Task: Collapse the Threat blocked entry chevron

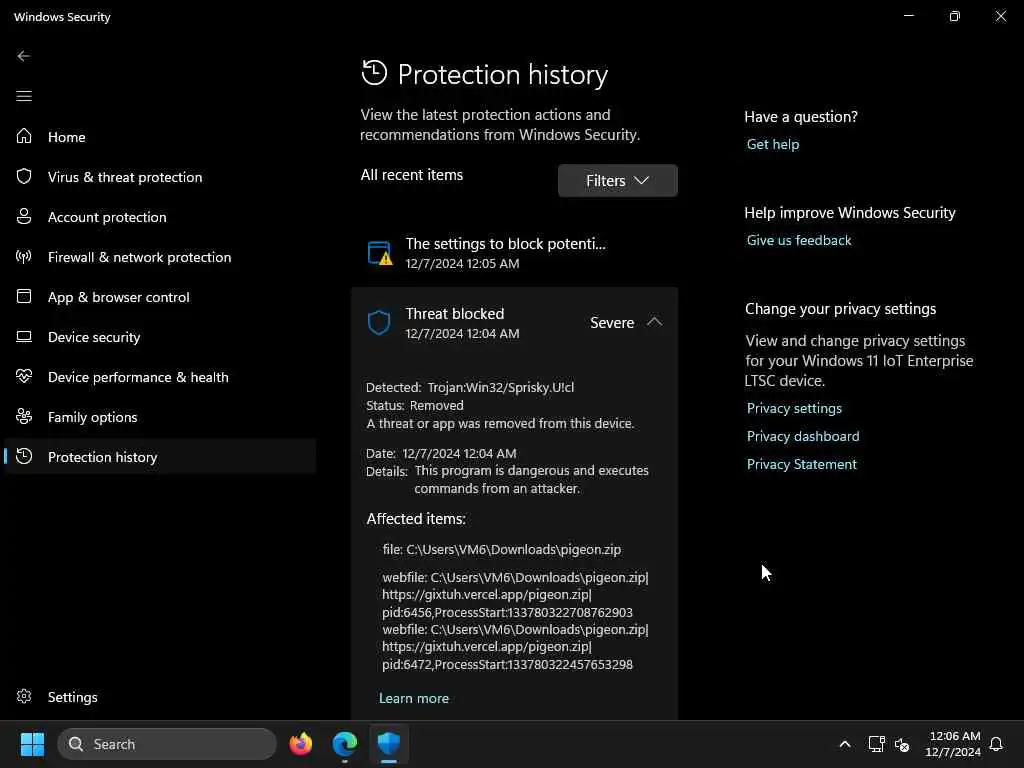Action: click(x=654, y=322)
